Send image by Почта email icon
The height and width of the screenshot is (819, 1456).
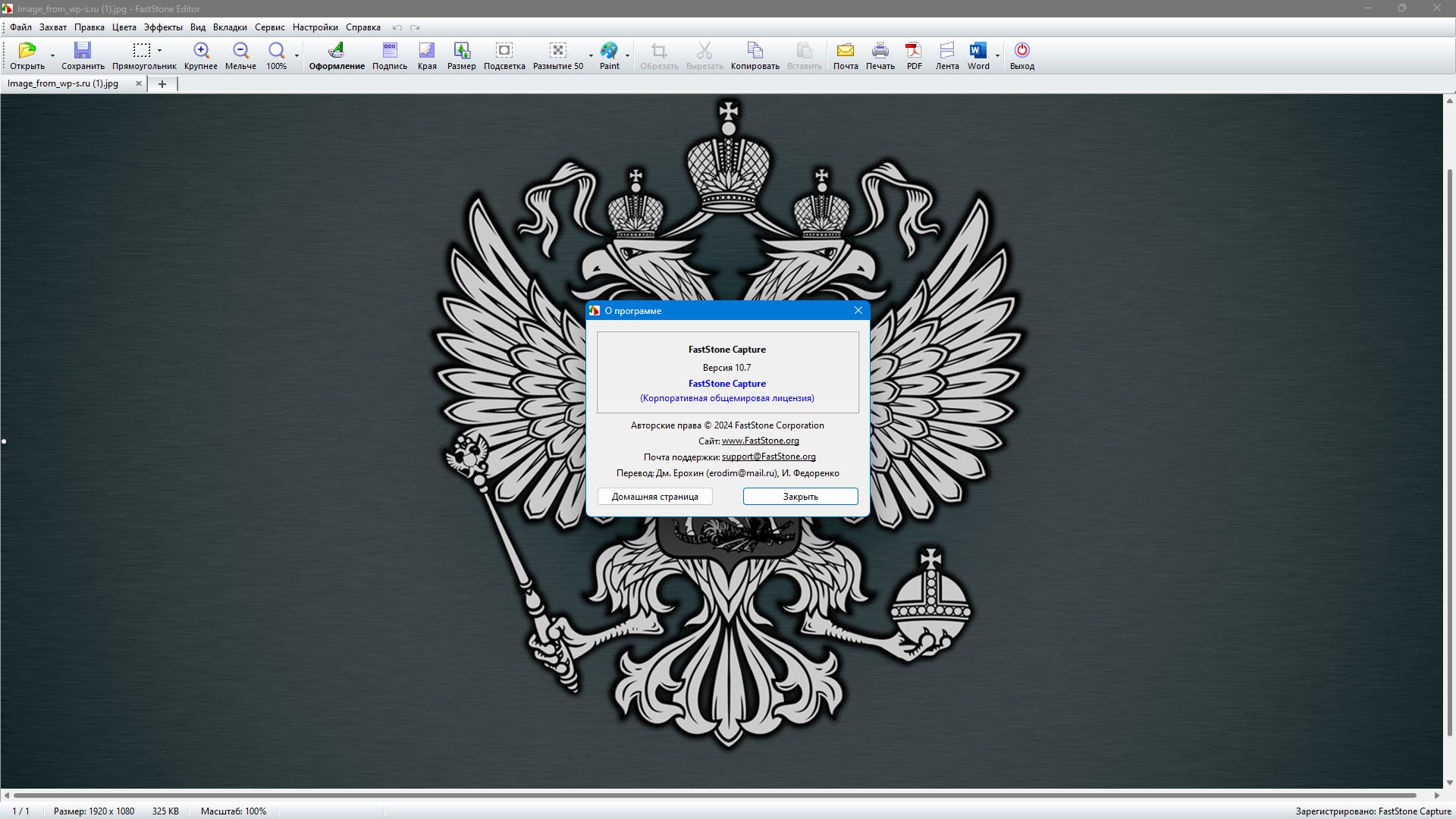(x=846, y=50)
